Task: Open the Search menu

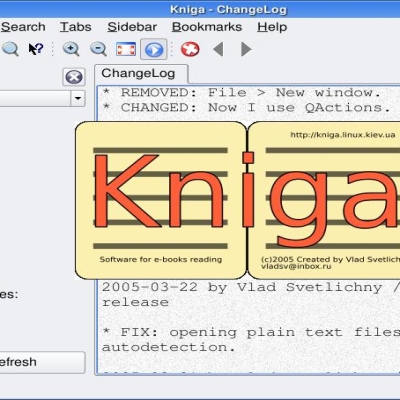Action: (23, 27)
